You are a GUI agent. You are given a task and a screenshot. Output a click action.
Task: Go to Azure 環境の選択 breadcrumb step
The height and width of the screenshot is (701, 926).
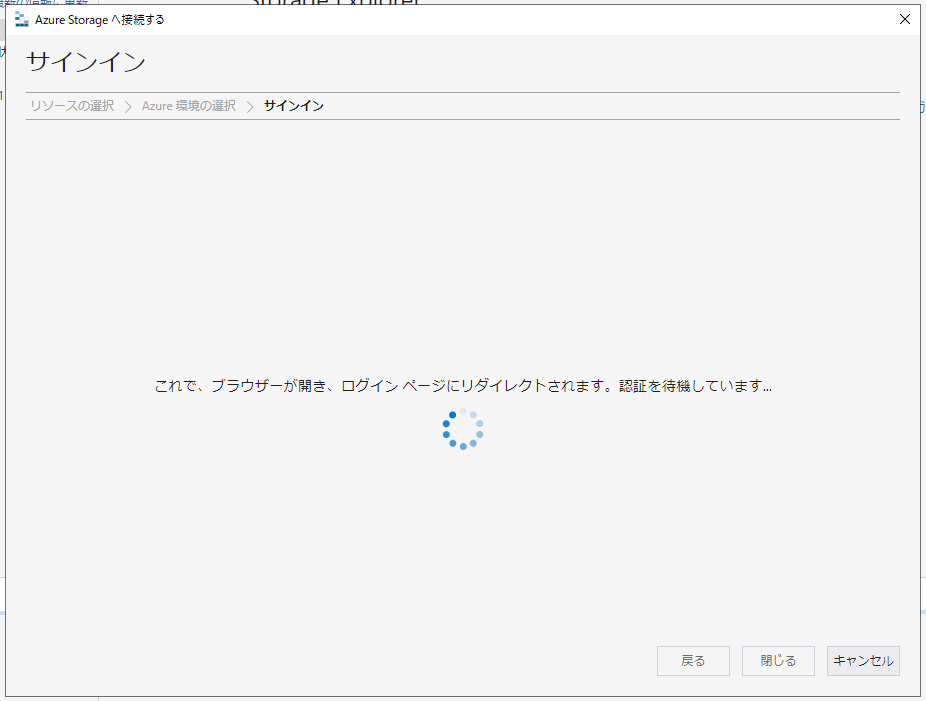click(188, 106)
